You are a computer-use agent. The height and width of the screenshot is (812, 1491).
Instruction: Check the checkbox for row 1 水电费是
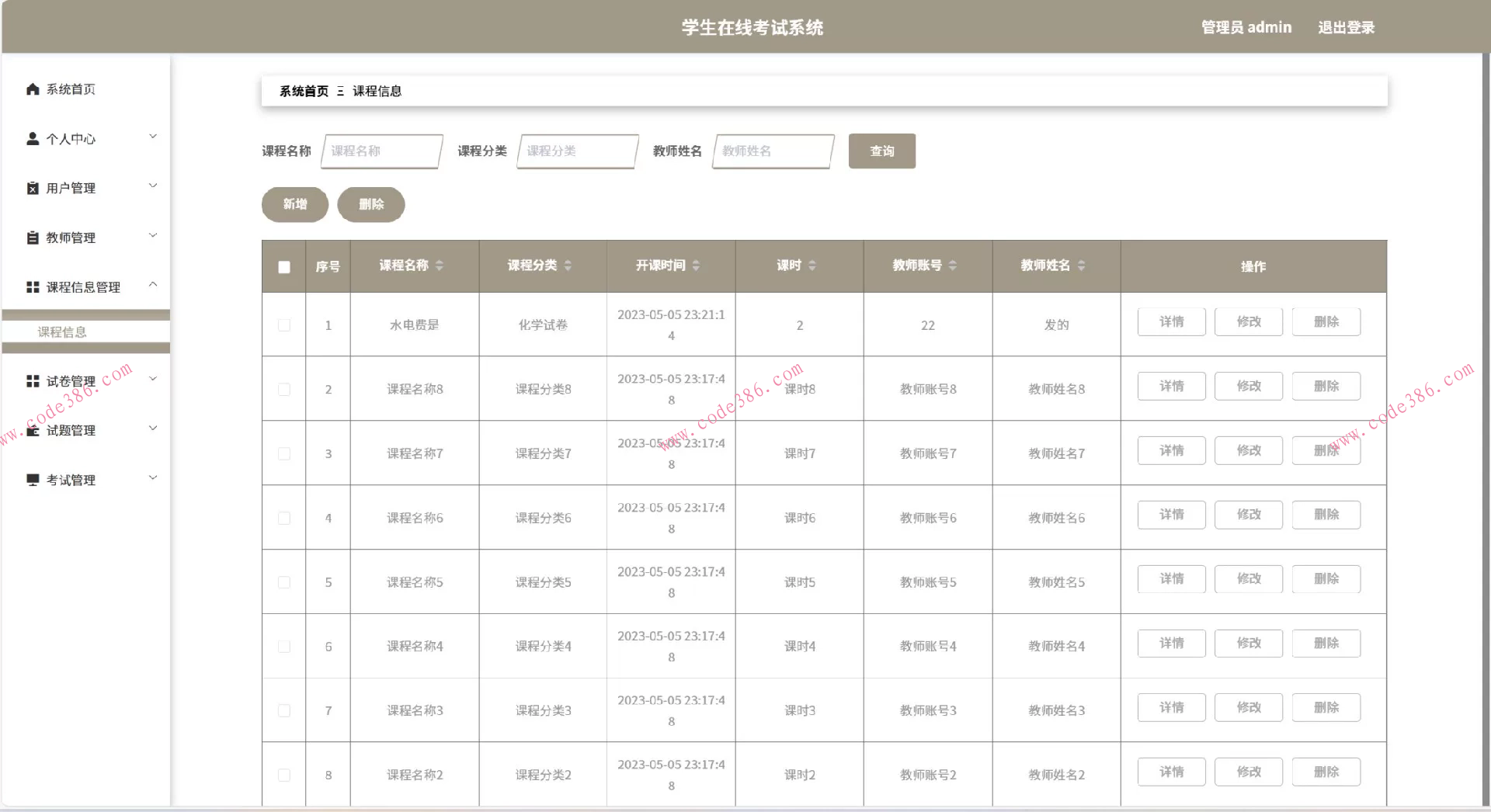point(283,325)
